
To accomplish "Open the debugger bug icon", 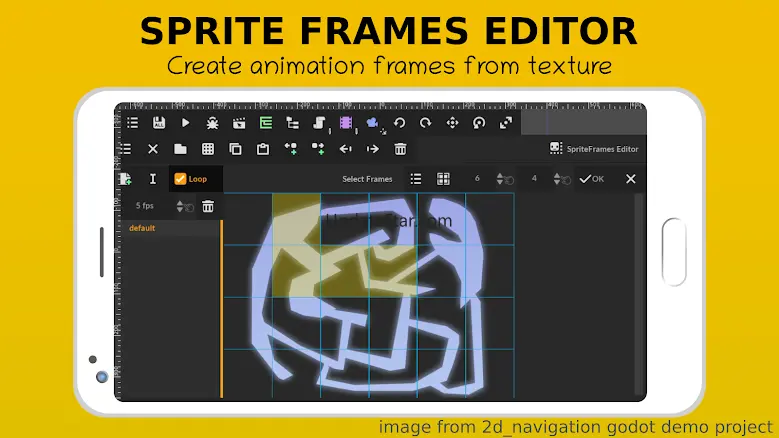I will coord(213,123).
